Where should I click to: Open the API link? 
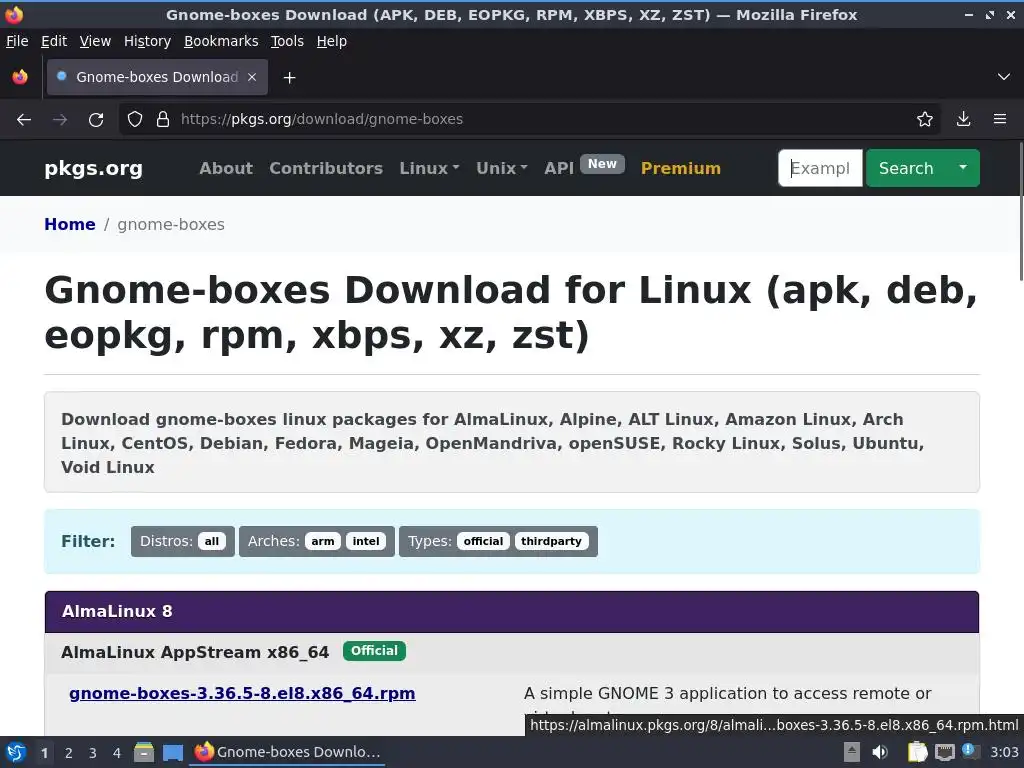pos(559,168)
